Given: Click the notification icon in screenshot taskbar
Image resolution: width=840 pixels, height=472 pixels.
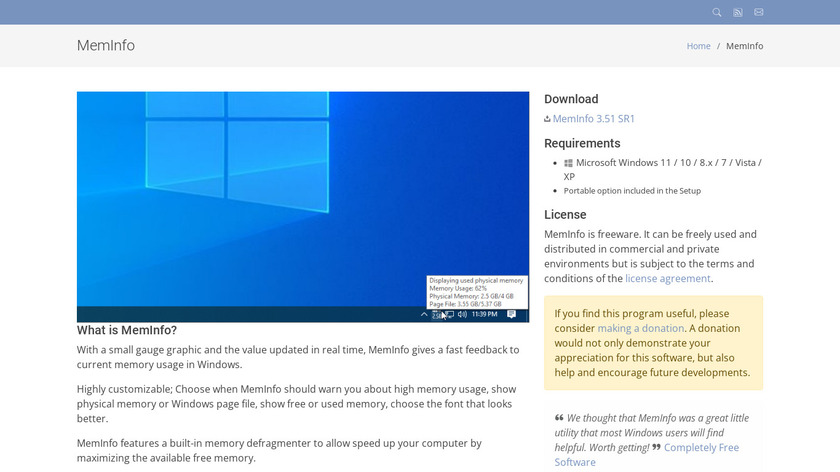Looking at the screenshot, I should coord(512,314).
